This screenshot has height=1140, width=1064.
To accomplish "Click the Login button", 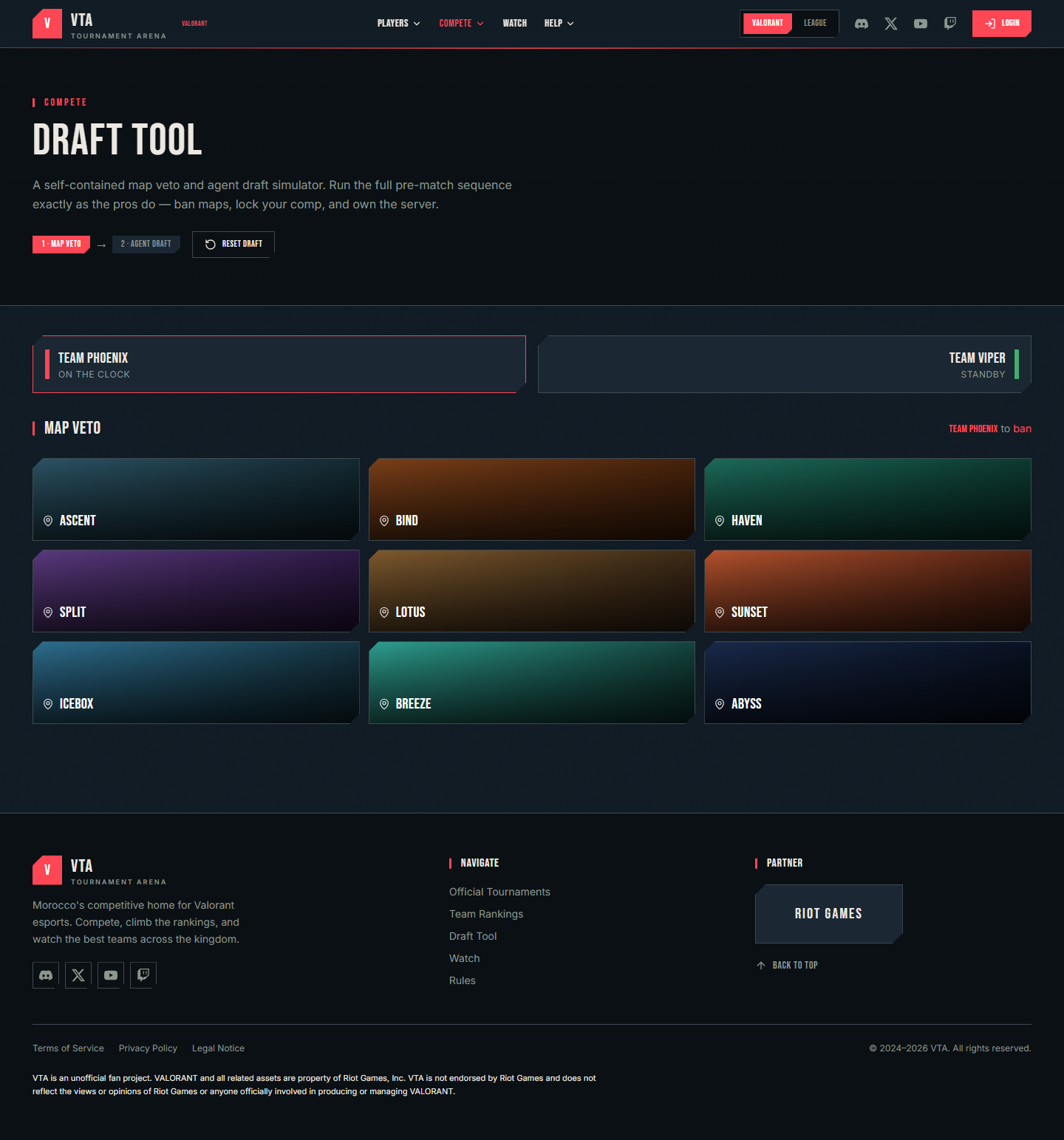I will tap(1001, 24).
